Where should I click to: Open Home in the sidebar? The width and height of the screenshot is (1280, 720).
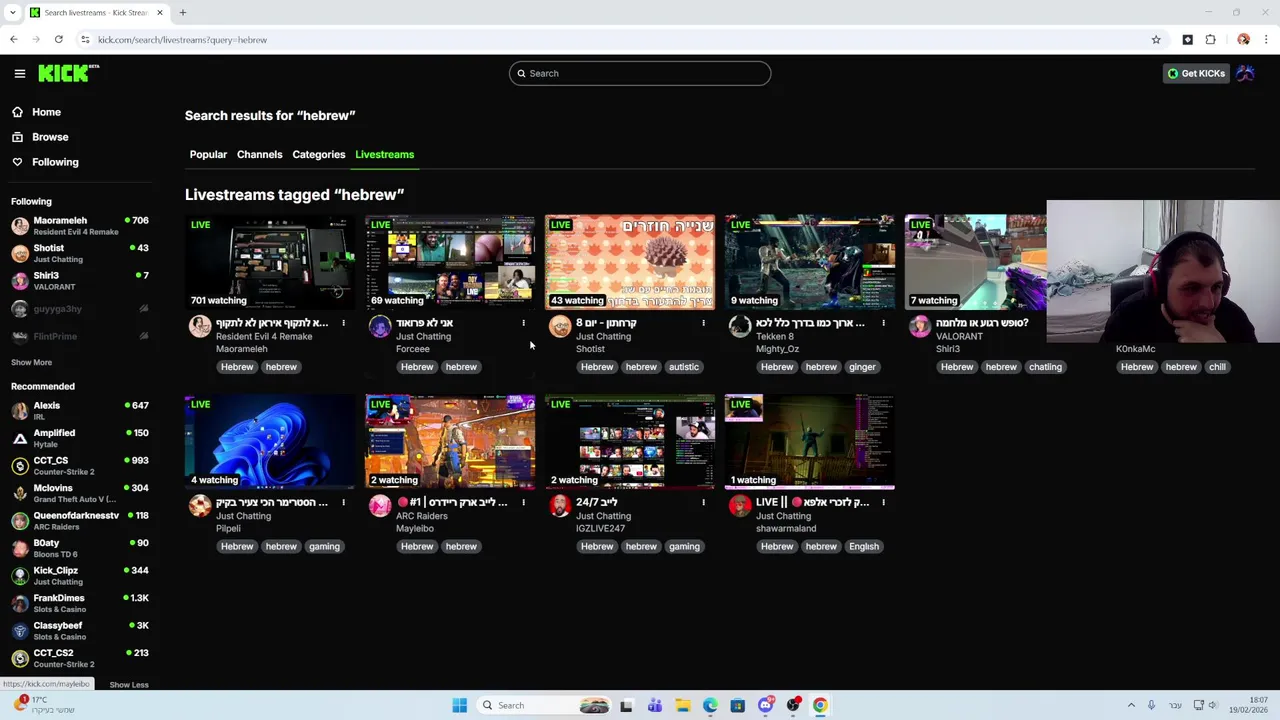46,112
